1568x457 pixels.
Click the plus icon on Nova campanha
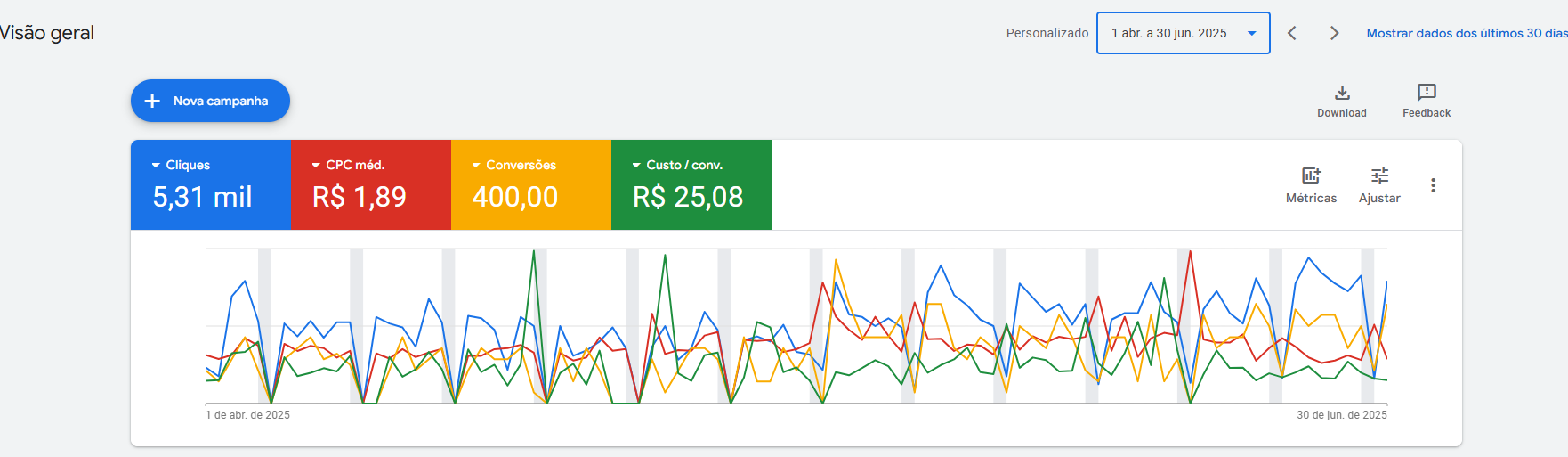[x=152, y=101]
